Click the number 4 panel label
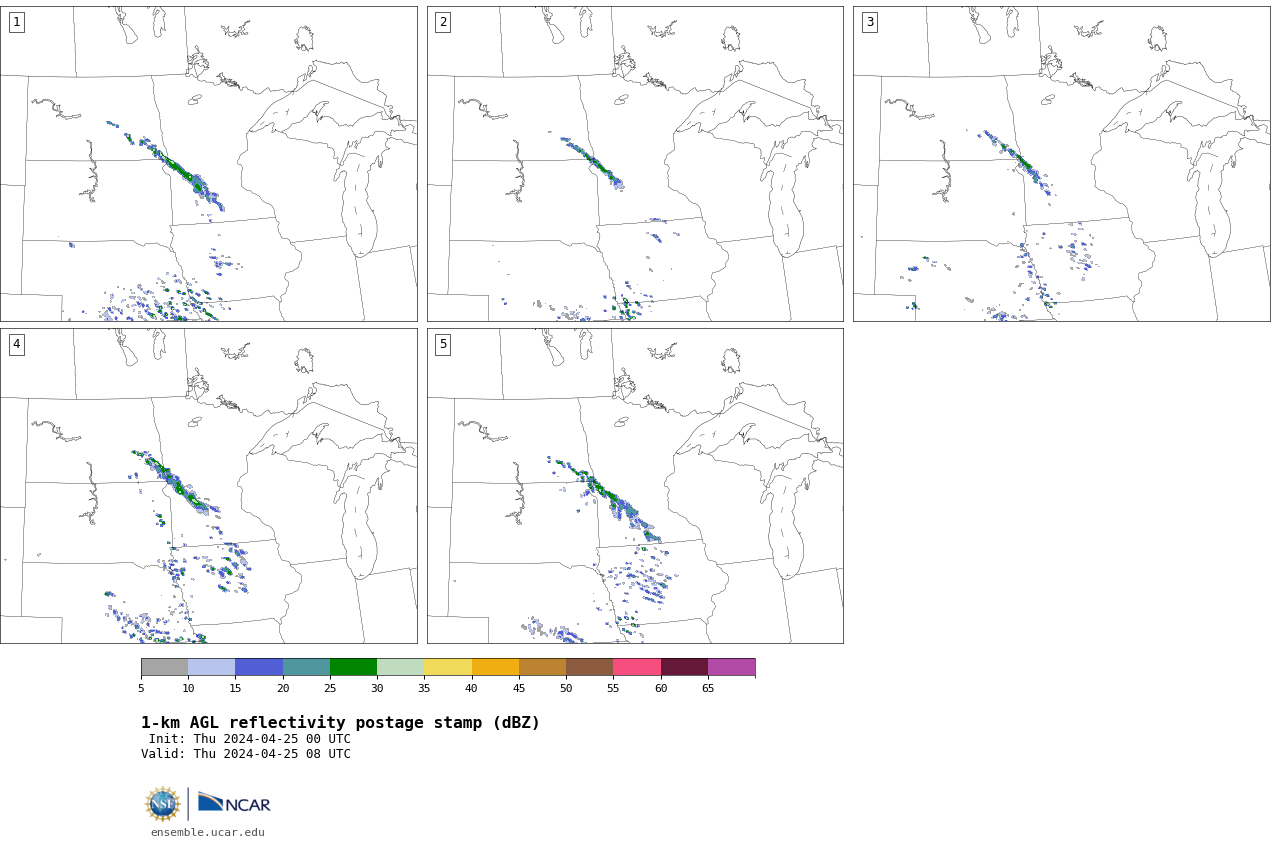Screen dimensions: 1280x844 pos(16,344)
